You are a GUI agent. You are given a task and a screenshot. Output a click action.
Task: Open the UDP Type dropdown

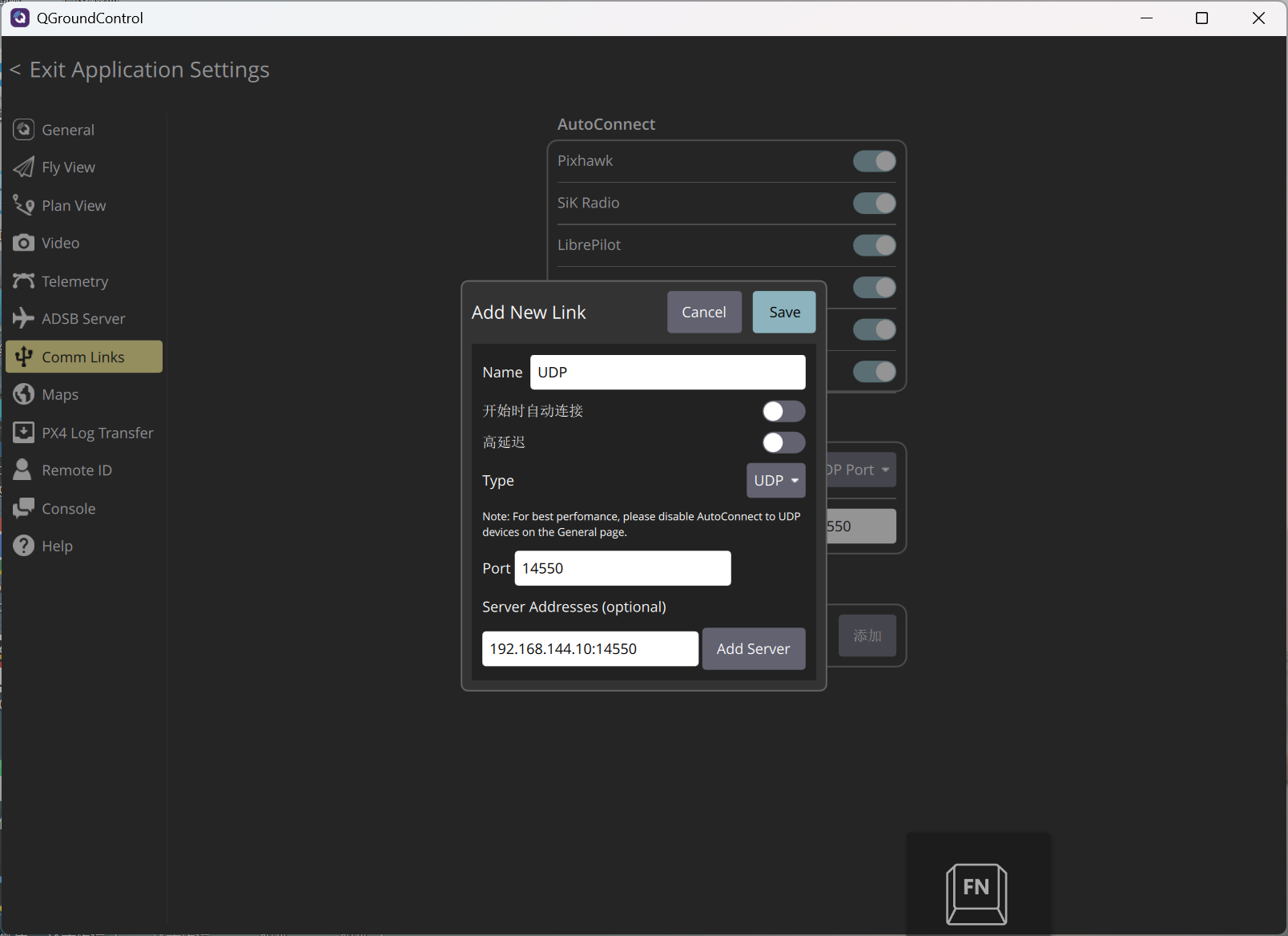[775, 480]
